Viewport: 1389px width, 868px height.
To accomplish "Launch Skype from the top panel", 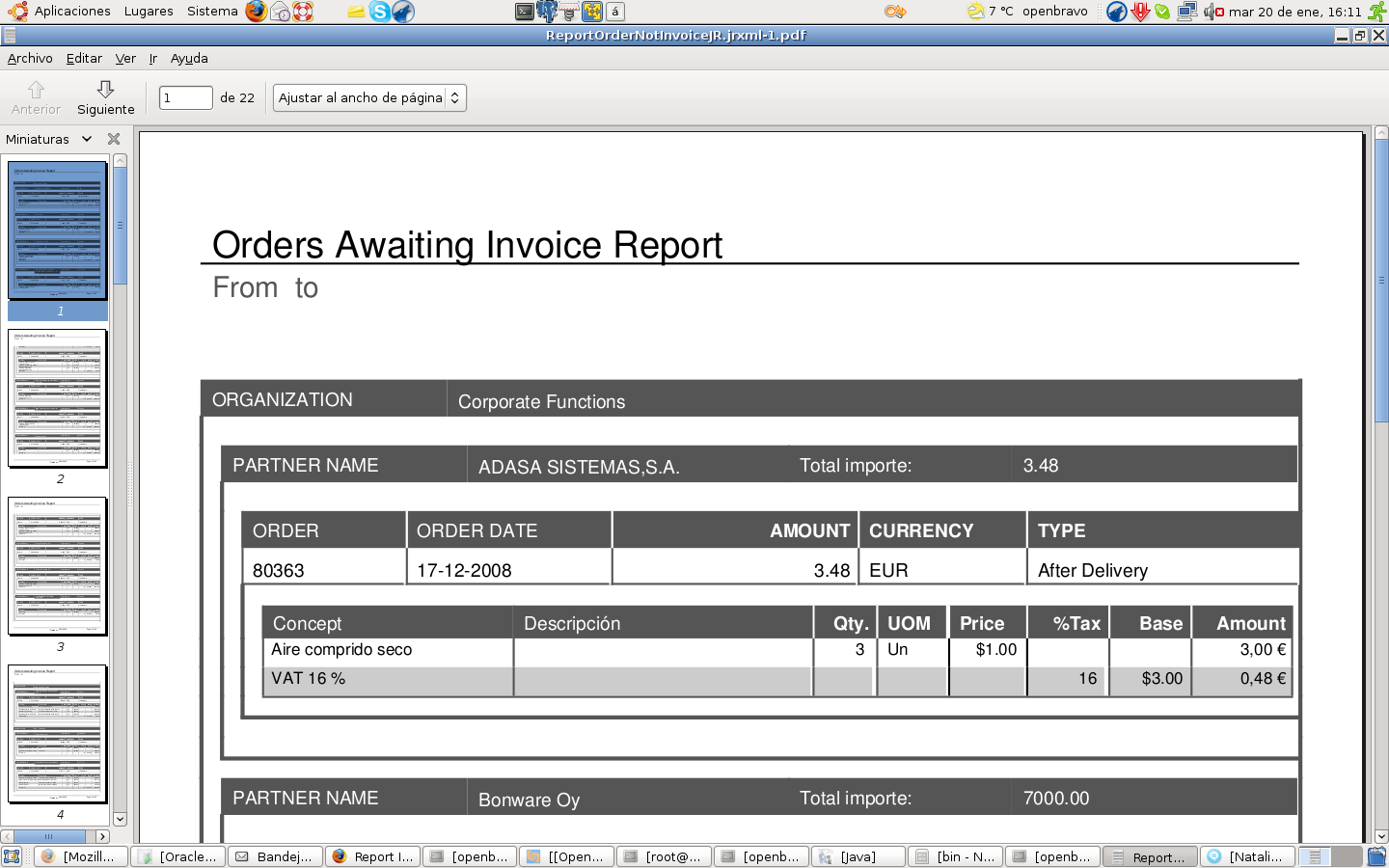I will 380,12.
